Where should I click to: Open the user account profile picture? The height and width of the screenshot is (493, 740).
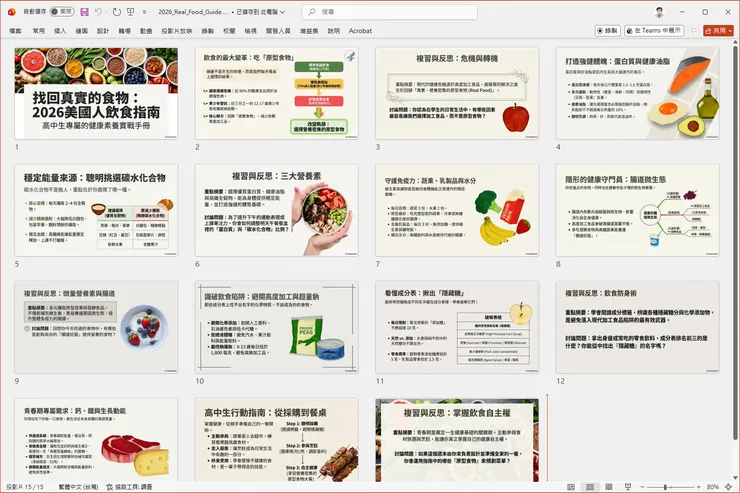tap(659, 12)
